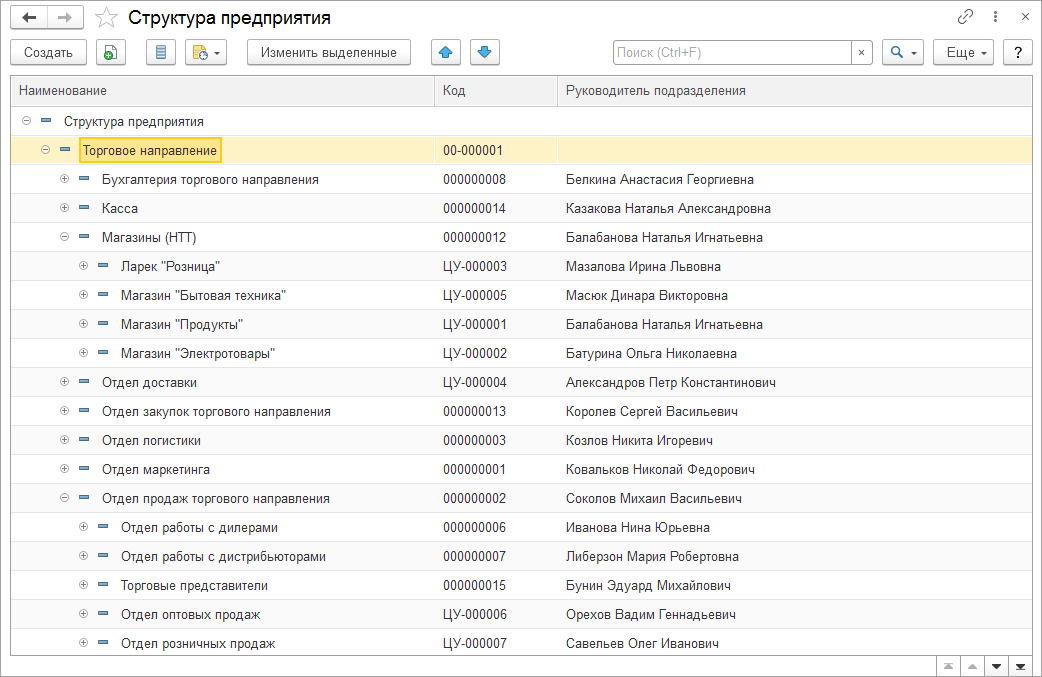Click the copy-link chain icon
This screenshot has height=677, width=1042.
coord(965,17)
